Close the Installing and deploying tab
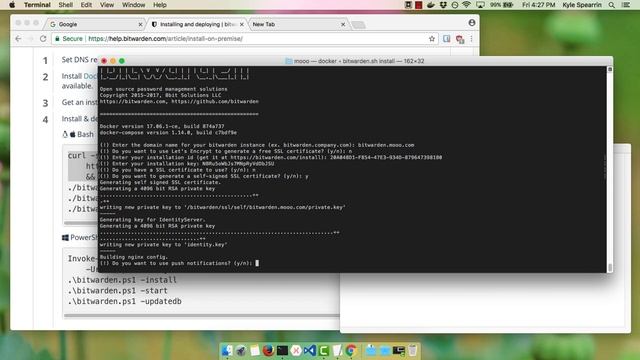Image resolution: width=640 pixels, height=360 pixels. 242,24
